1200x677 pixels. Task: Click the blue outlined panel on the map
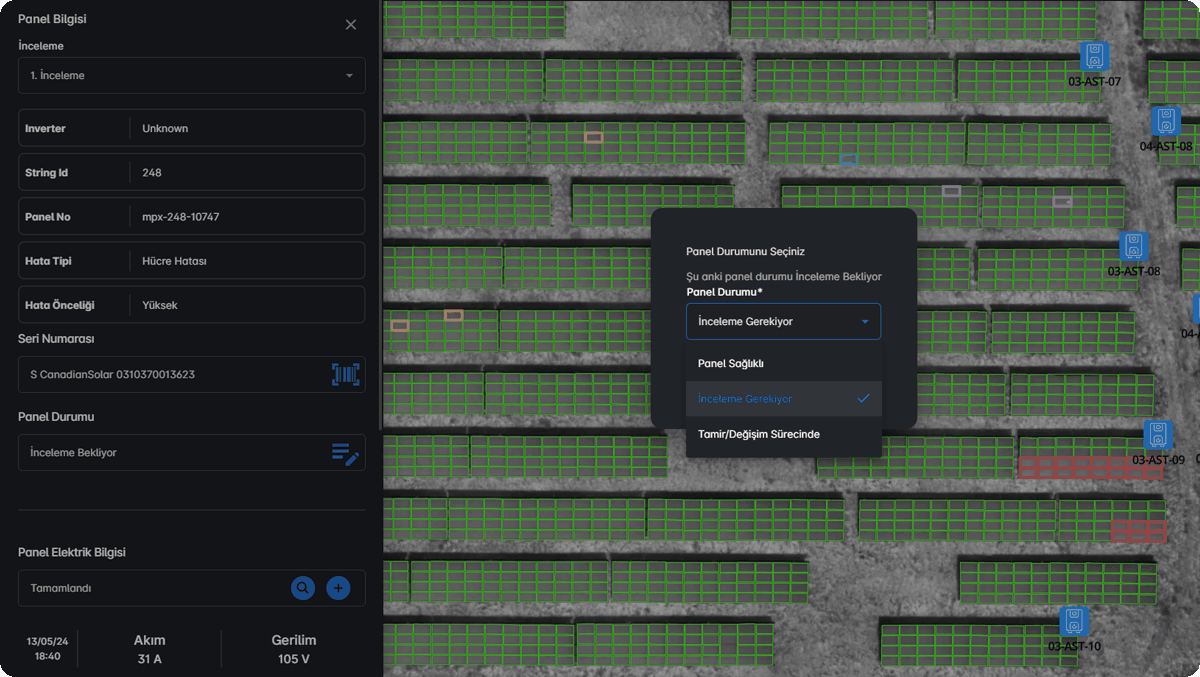click(x=848, y=159)
